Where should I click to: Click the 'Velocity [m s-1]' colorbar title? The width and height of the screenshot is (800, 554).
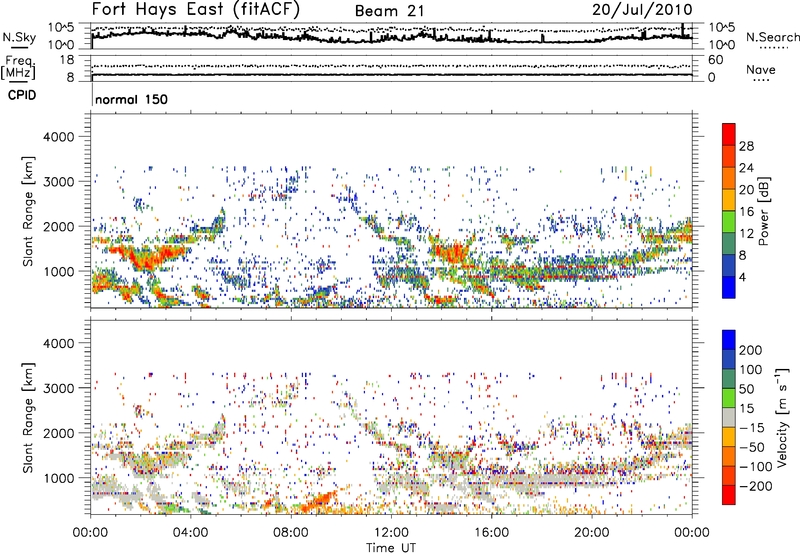coord(783,417)
